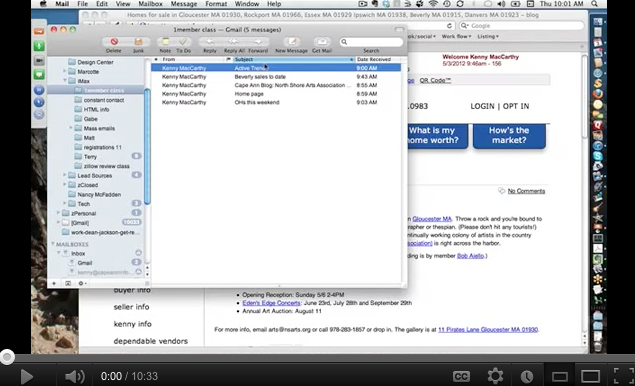The height and width of the screenshot is (386, 635).
Task: Expand the Tech folder
Action: tap(64, 203)
